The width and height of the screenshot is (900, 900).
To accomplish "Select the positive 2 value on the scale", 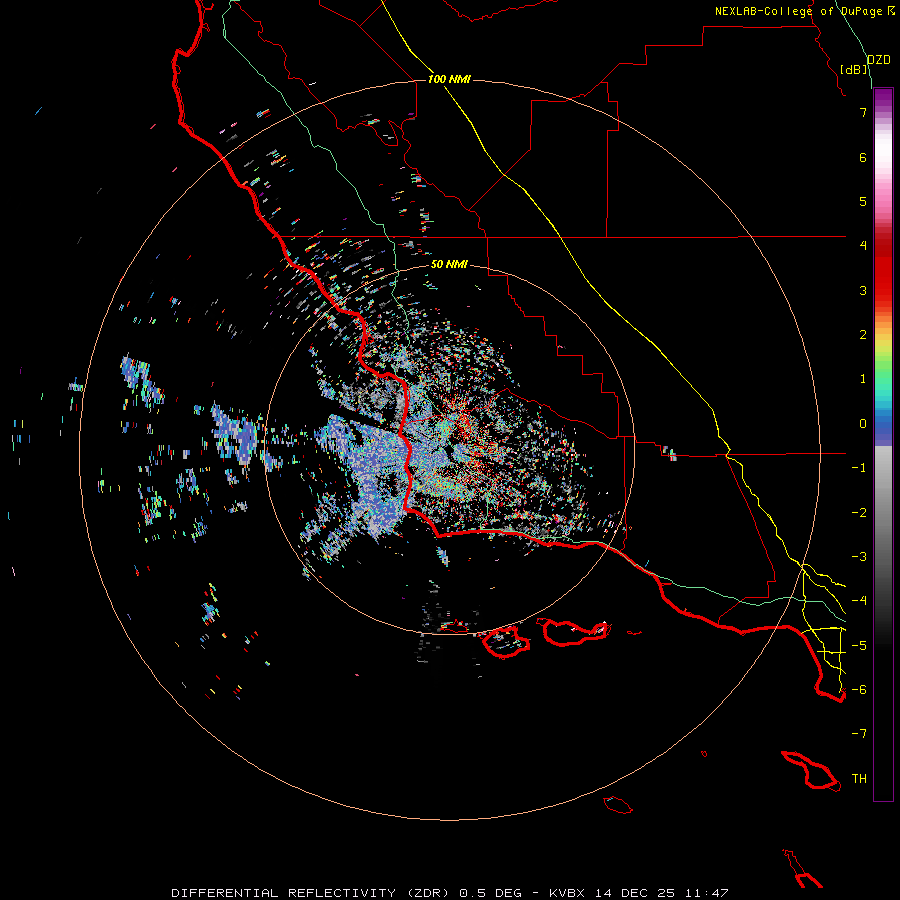I will click(x=863, y=335).
